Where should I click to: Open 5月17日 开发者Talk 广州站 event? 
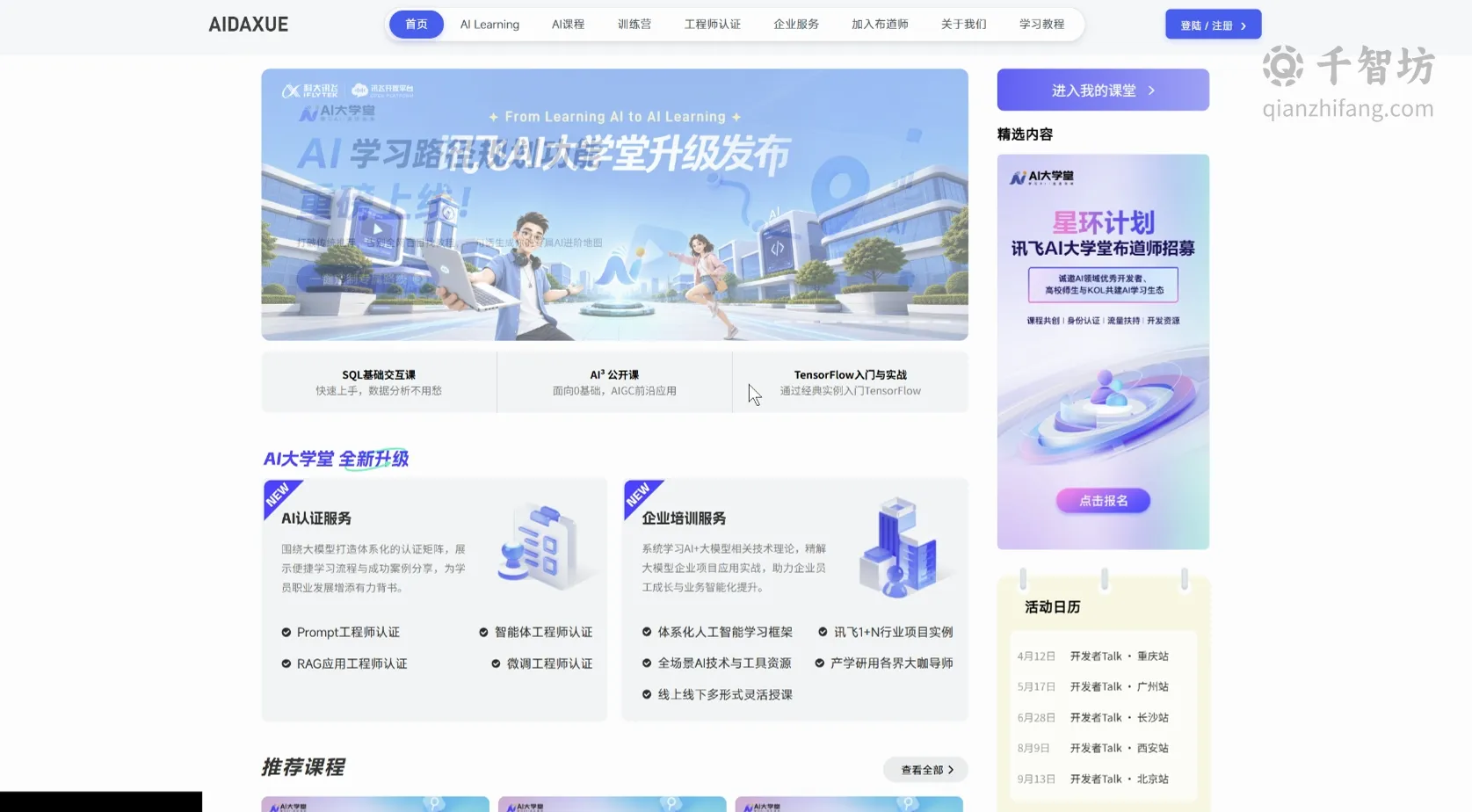[x=1093, y=687]
